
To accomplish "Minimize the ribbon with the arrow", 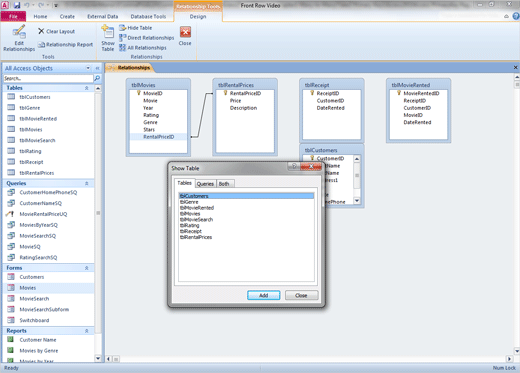I will (x=506, y=16).
